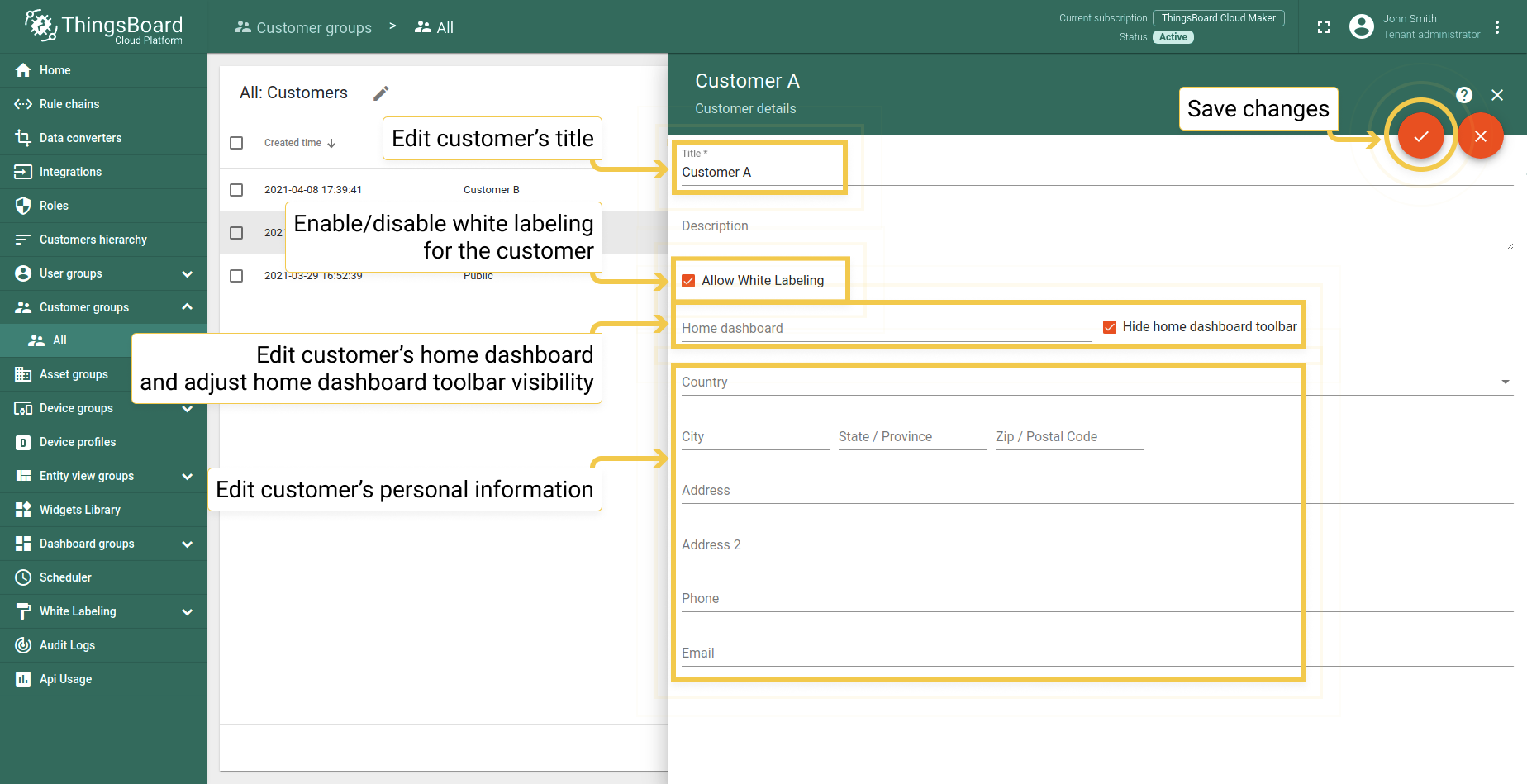Screen dimensions: 1527x784
Task: Toggle fullscreen mode icon in header
Action: [x=1324, y=27]
